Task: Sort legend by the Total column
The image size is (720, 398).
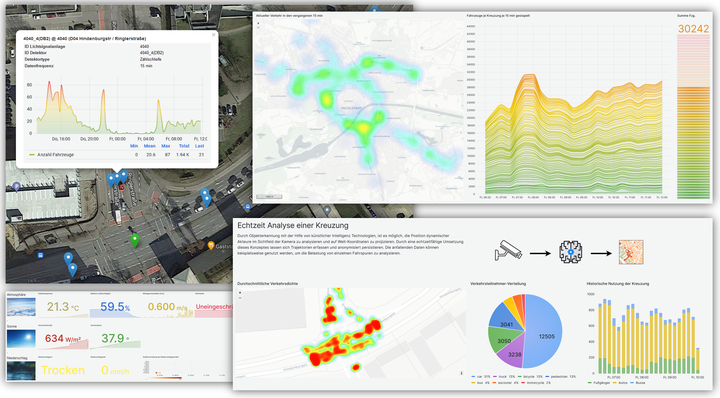Action: tap(184, 146)
